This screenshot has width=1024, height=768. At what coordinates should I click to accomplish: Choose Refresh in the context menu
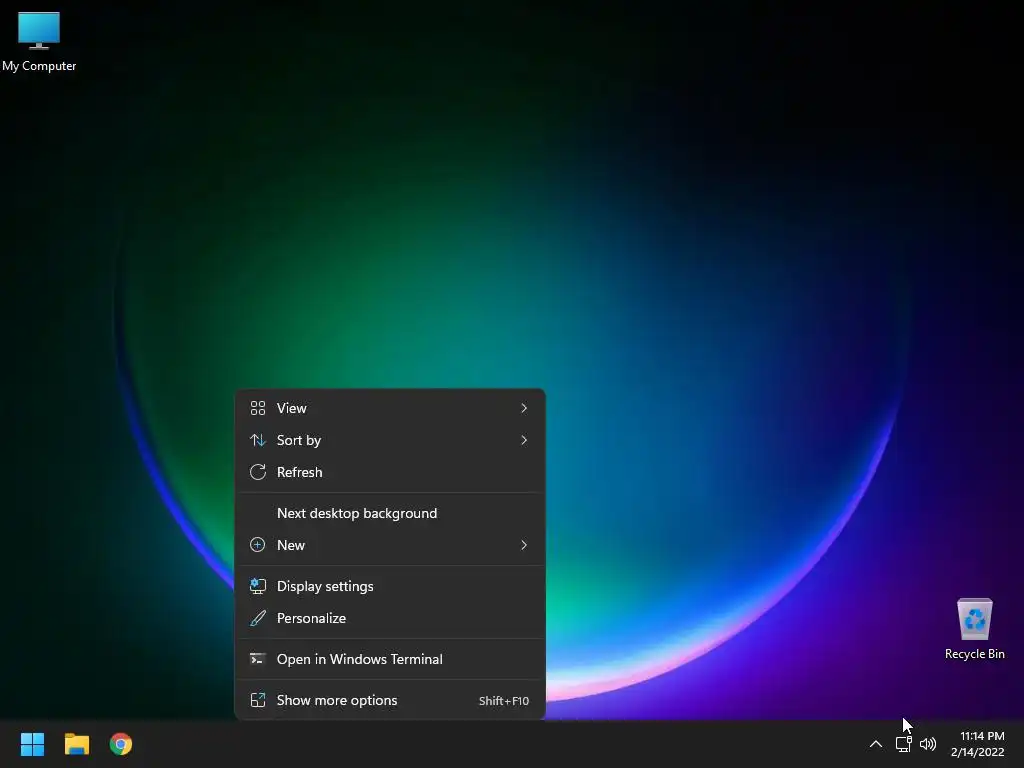coord(390,472)
